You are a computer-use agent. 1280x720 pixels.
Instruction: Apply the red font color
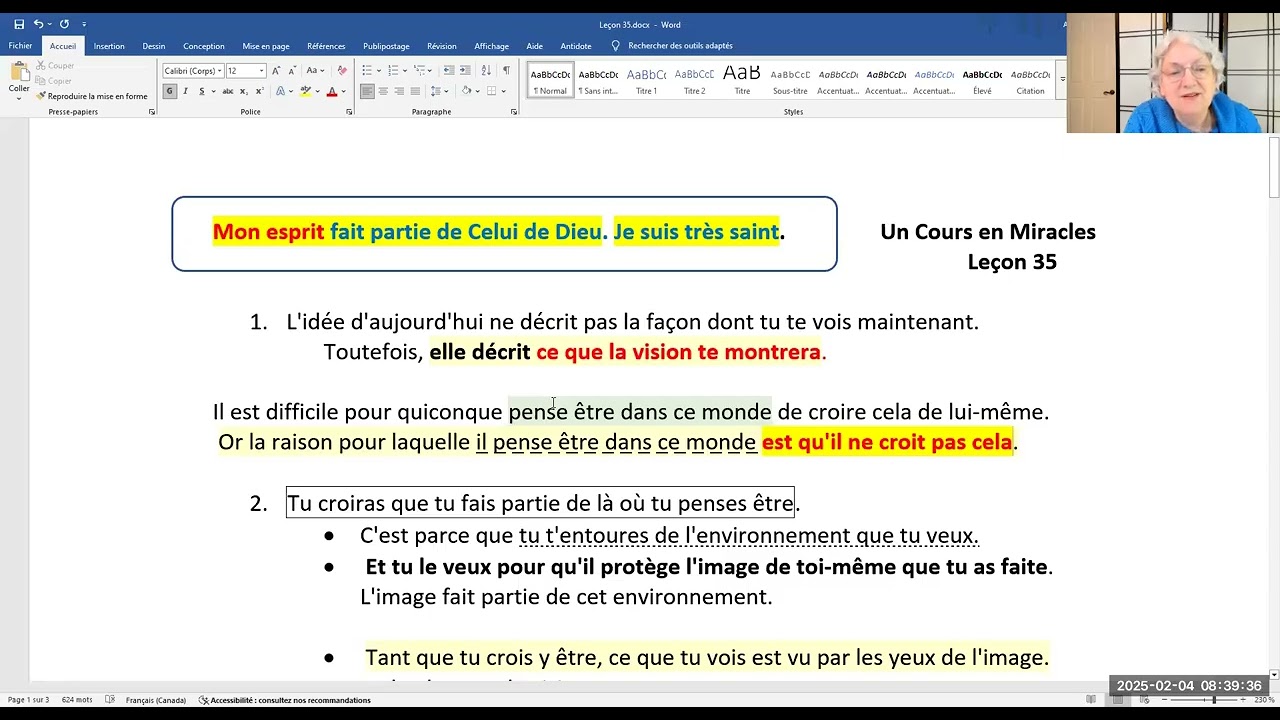coord(332,91)
